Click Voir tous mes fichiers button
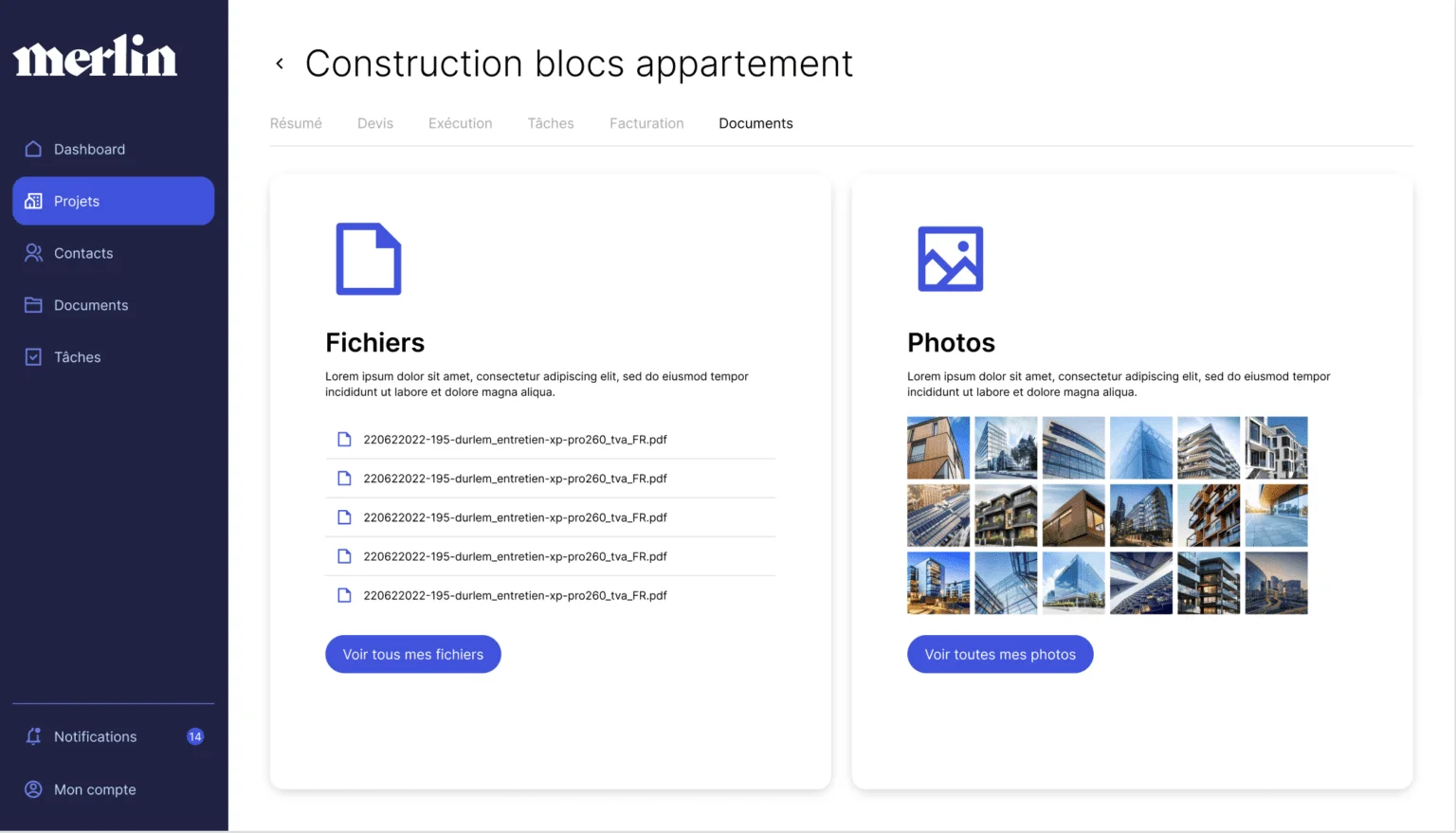This screenshot has width=1456, height=833. tap(413, 654)
